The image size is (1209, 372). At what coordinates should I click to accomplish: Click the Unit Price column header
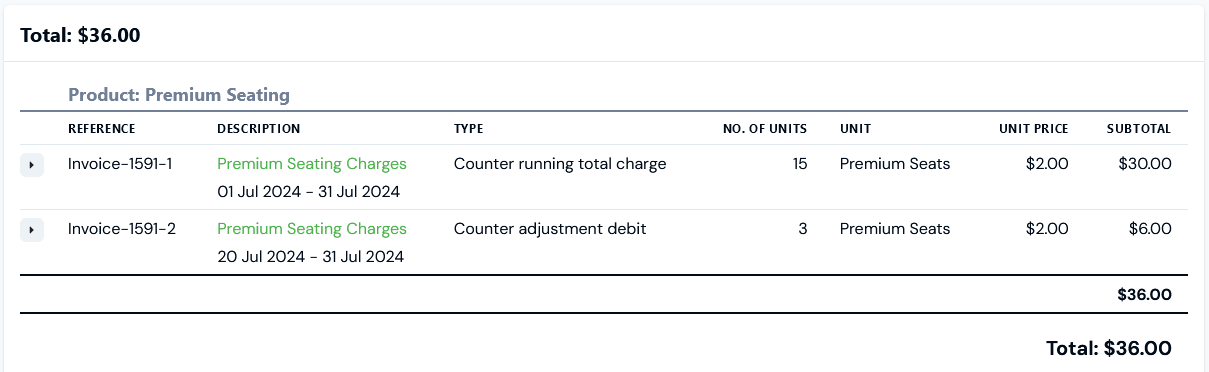click(x=1033, y=129)
